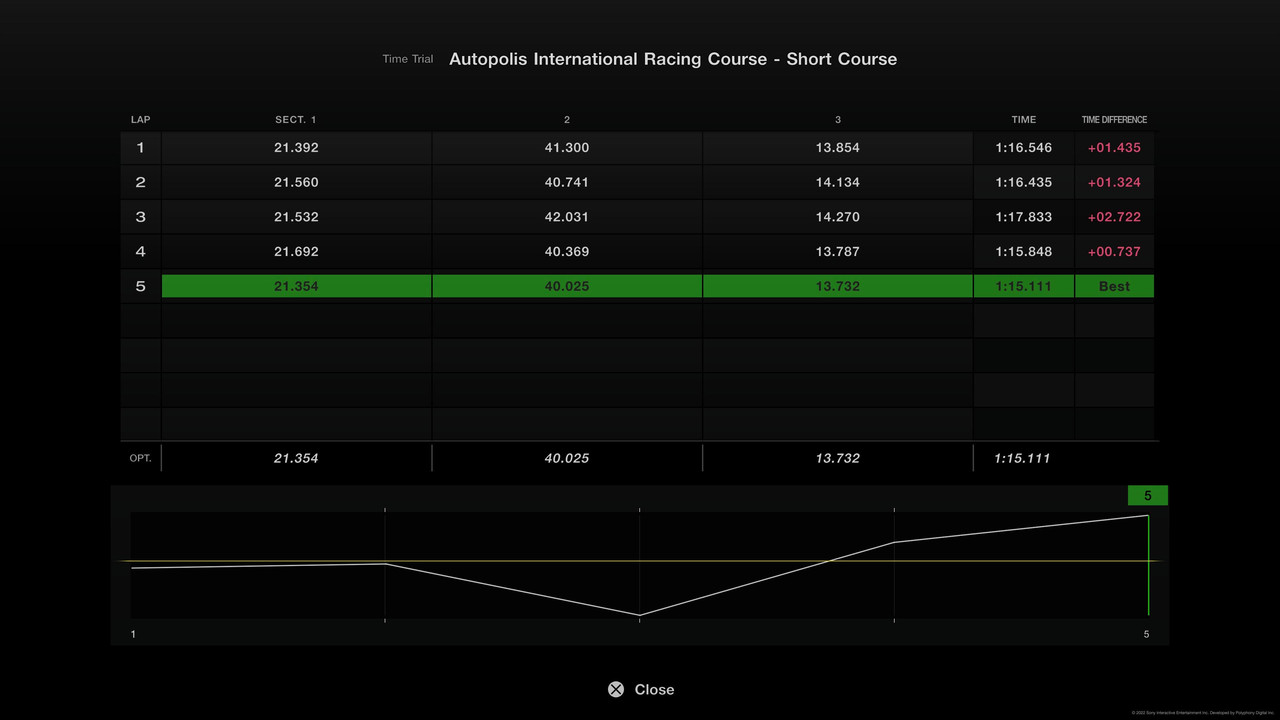Click lap number 3 in LAP column

(141, 217)
